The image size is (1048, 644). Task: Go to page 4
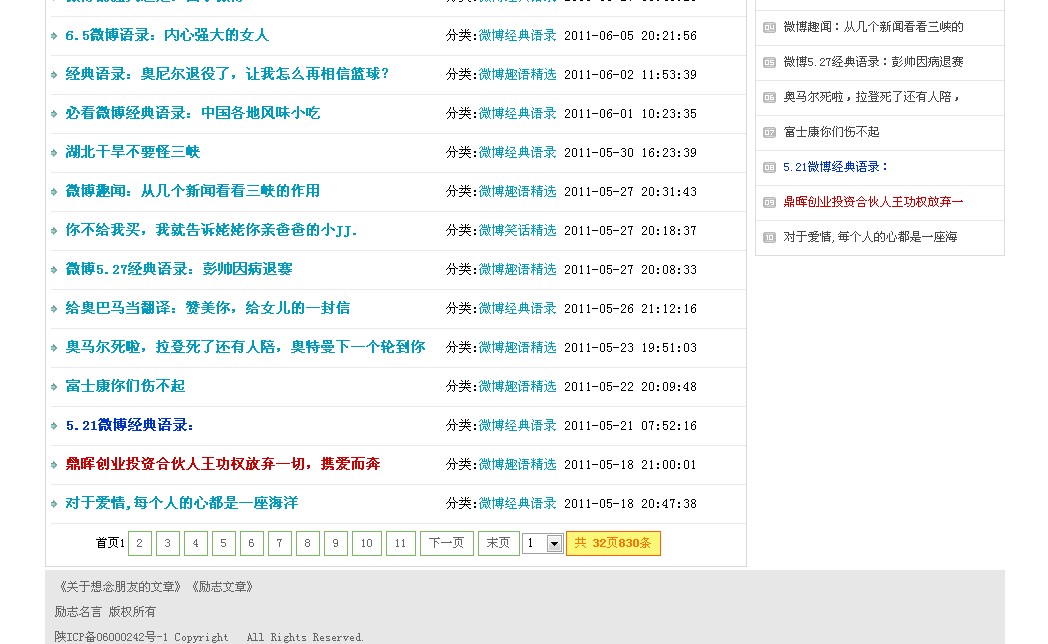(x=196, y=543)
